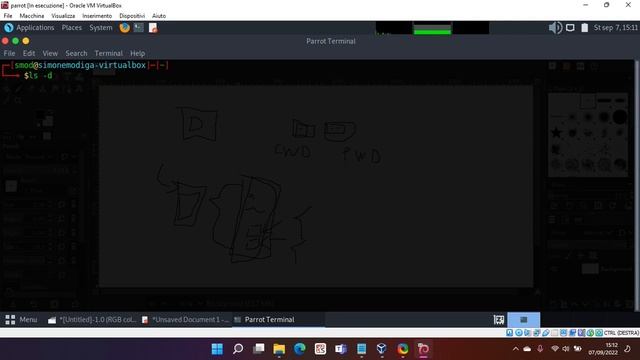Select the highlighted workspace switcher cell

pyautogui.click(x=524, y=320)
